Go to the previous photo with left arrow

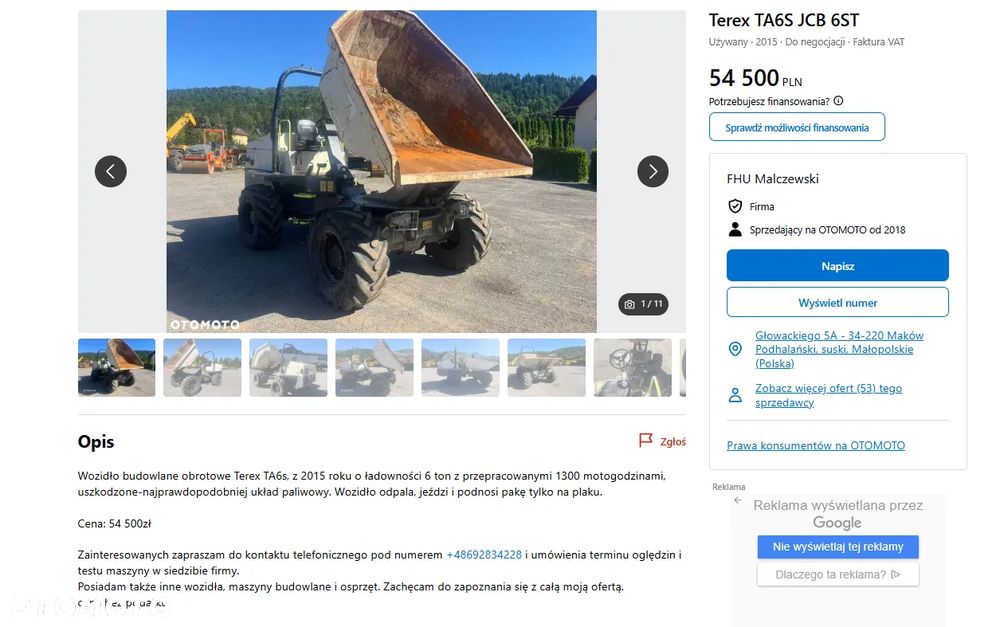tap(110, 172)
